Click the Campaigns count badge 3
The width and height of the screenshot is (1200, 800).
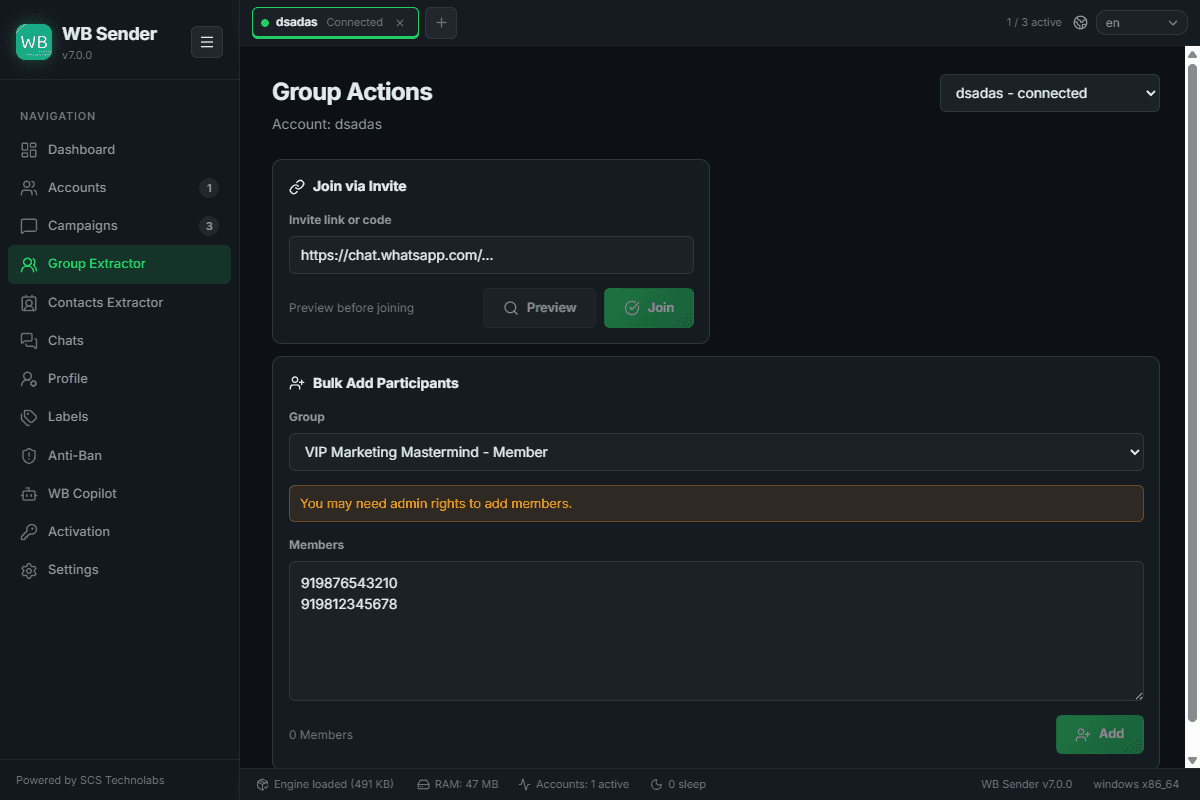pyautogui.click(x=209, y=226)
